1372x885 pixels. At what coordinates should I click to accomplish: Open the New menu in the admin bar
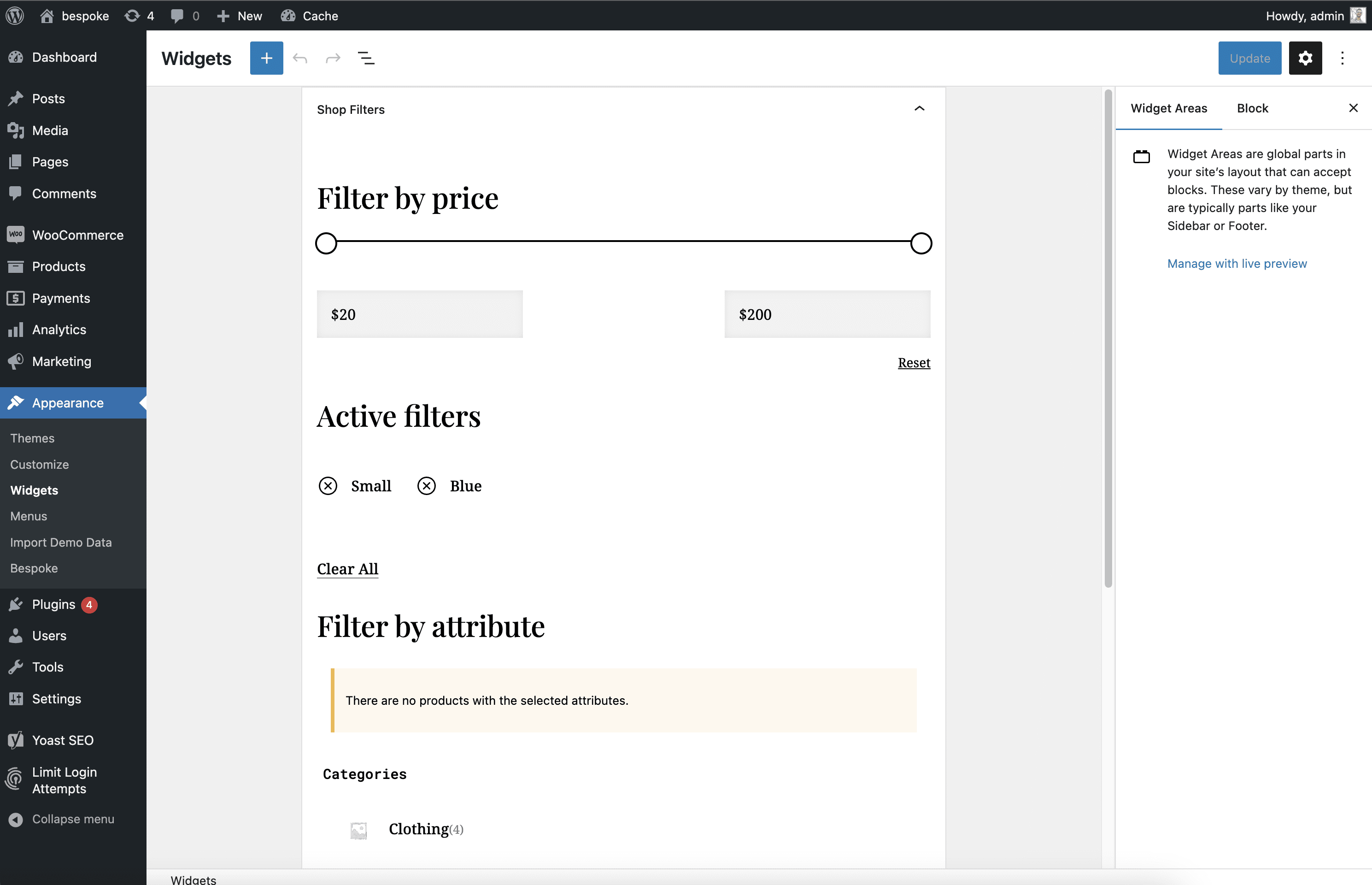(x=240, y=16)
